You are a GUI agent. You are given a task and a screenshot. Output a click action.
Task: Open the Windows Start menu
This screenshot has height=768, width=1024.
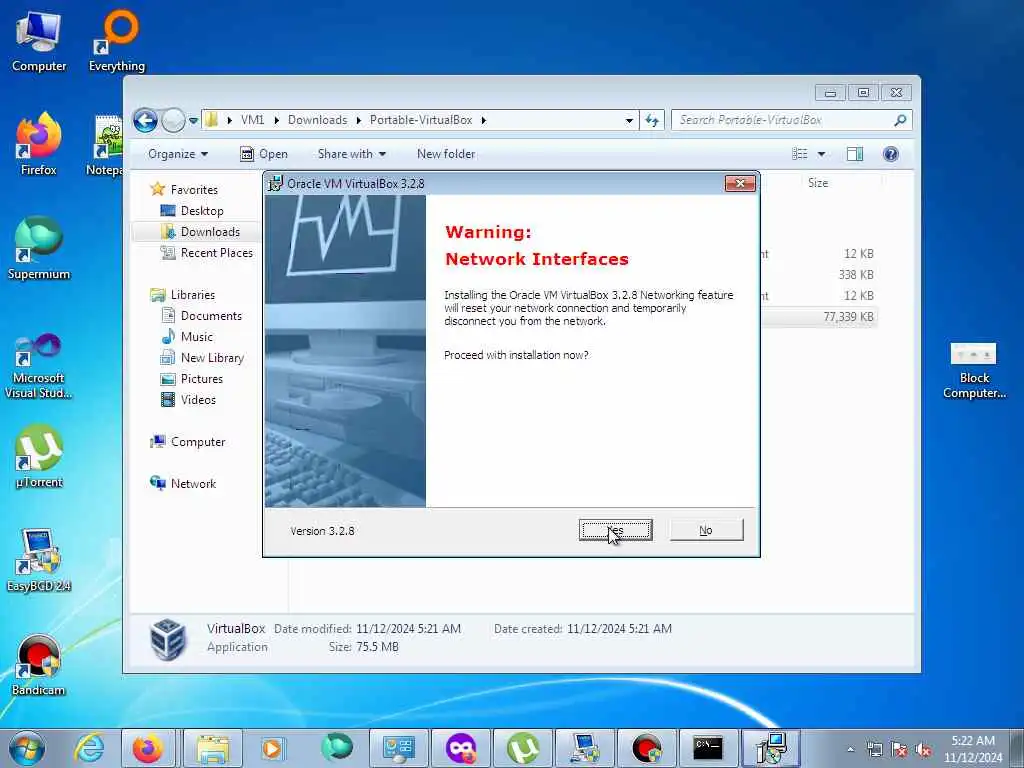(x=27, y=748)
